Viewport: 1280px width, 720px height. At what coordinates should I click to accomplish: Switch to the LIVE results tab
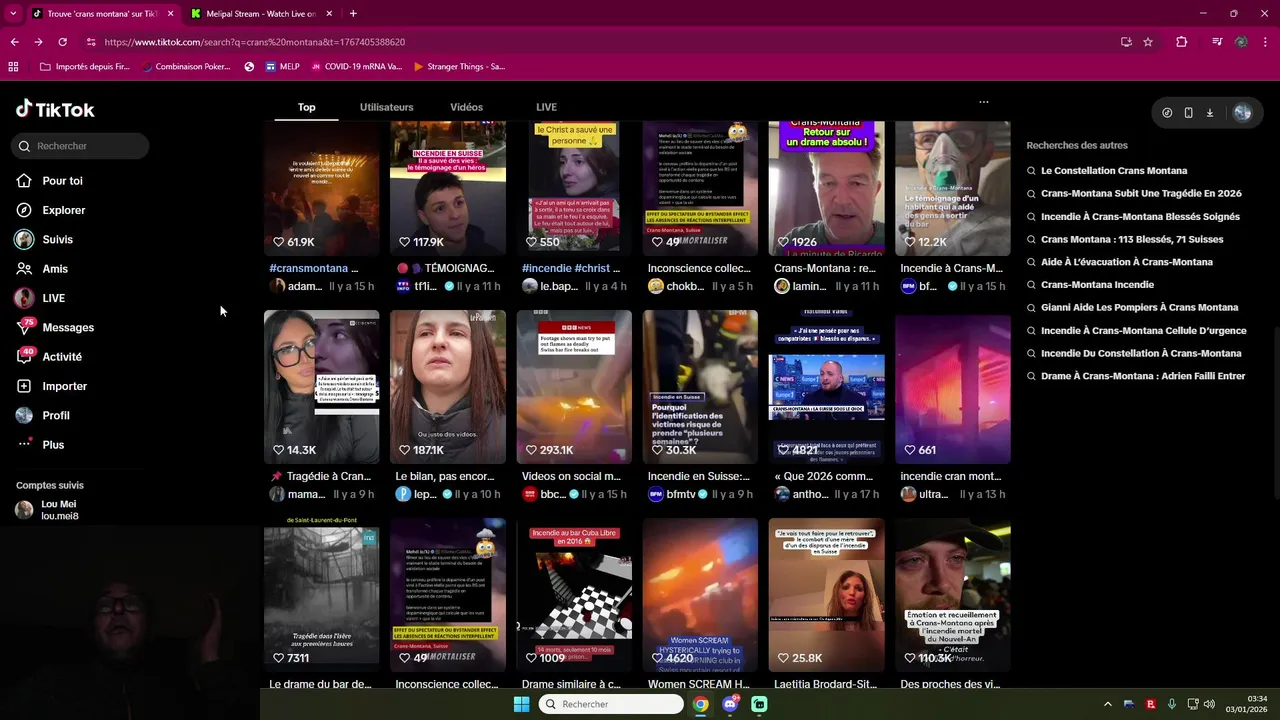[546, 107]
